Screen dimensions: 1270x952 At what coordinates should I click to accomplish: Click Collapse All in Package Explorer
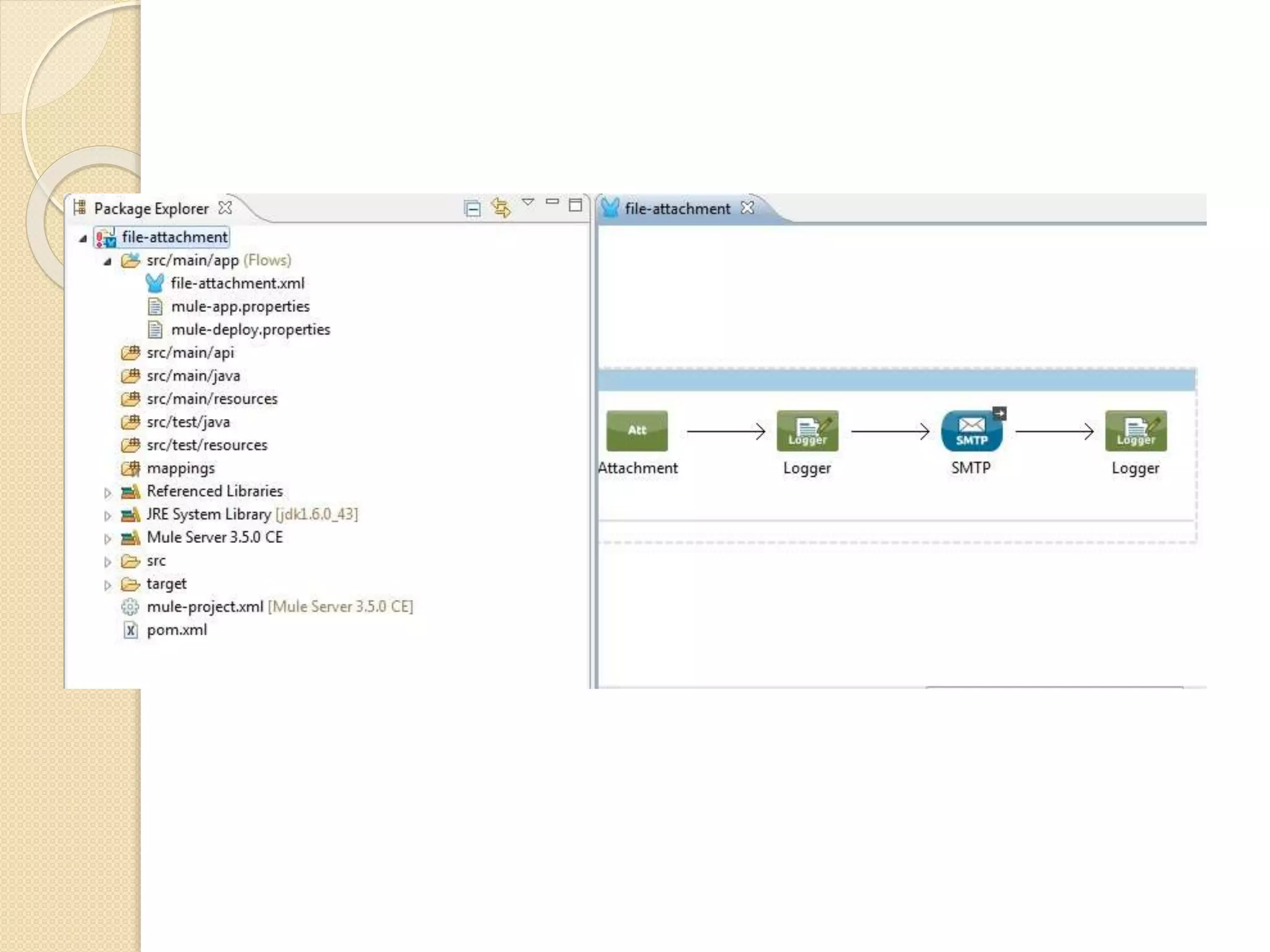point(472,209)
